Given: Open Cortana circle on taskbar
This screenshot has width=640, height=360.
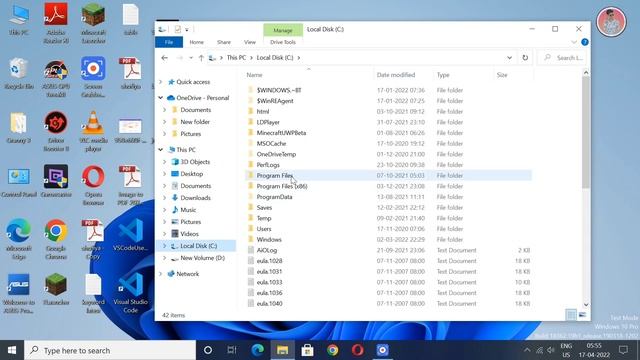Looking at the screenshot, I should pos(208,350).
